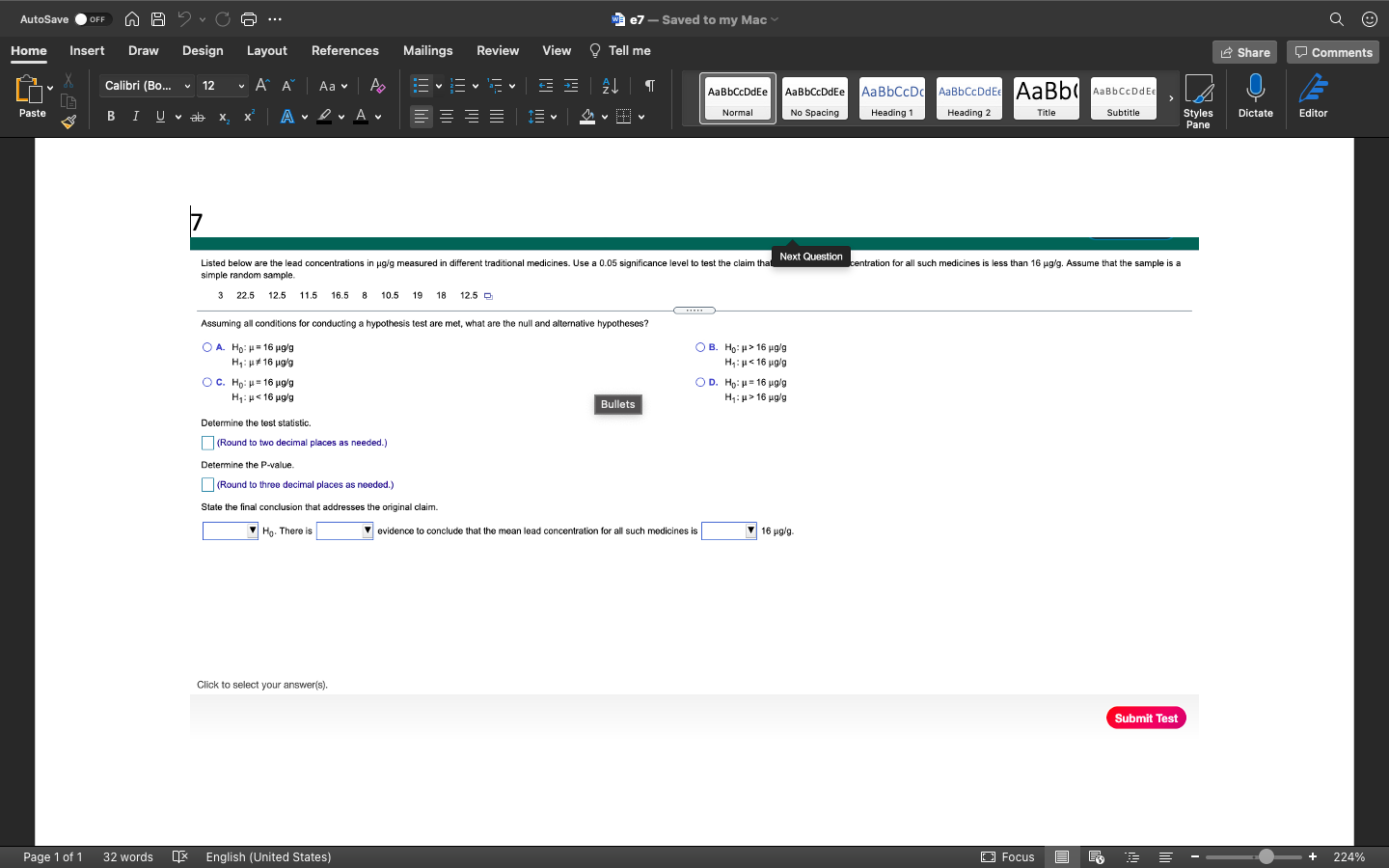Switch to the Layout tab
Screen dimensions: 1389x868
tap(267, 51)
